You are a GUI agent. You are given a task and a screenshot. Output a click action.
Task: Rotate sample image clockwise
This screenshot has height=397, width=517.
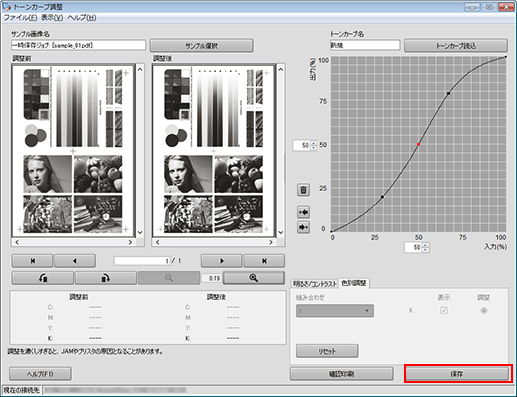[x=106, y=278]
